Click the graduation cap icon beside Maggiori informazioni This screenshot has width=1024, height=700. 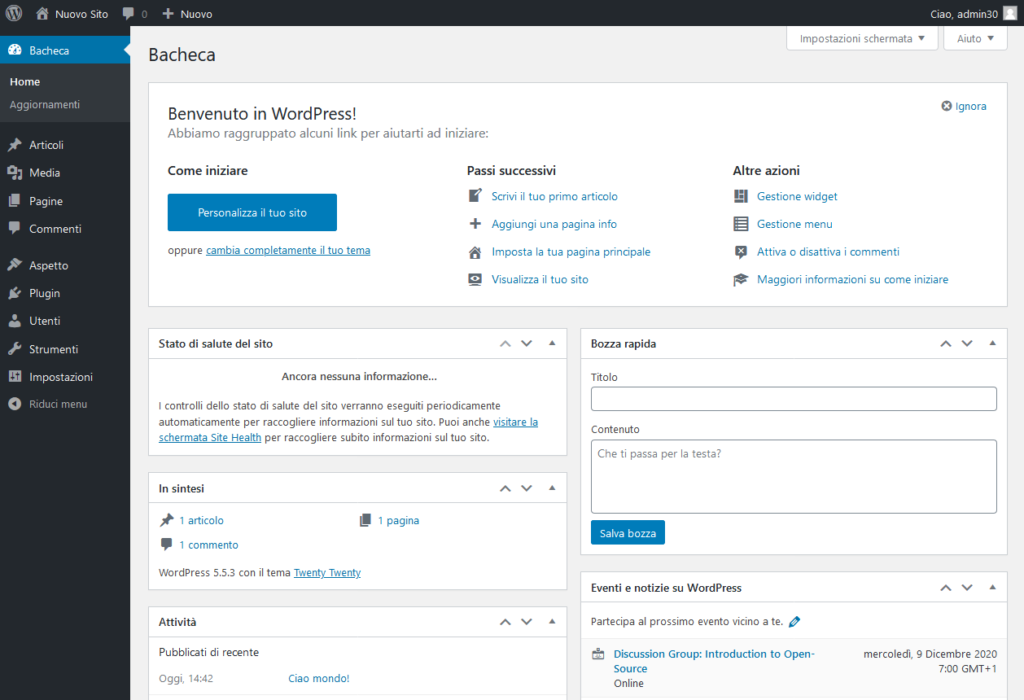pos(741,279)
